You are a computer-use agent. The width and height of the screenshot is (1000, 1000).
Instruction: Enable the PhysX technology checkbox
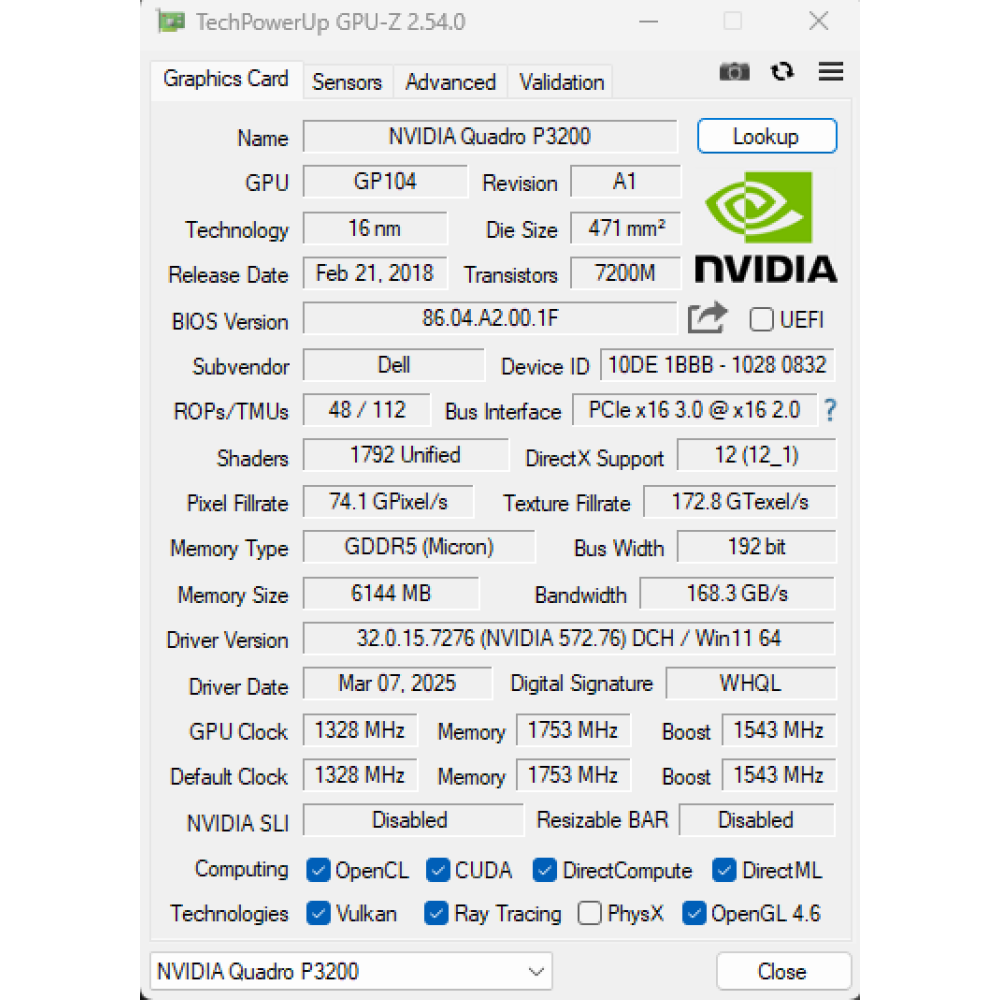tap(590, 913)
